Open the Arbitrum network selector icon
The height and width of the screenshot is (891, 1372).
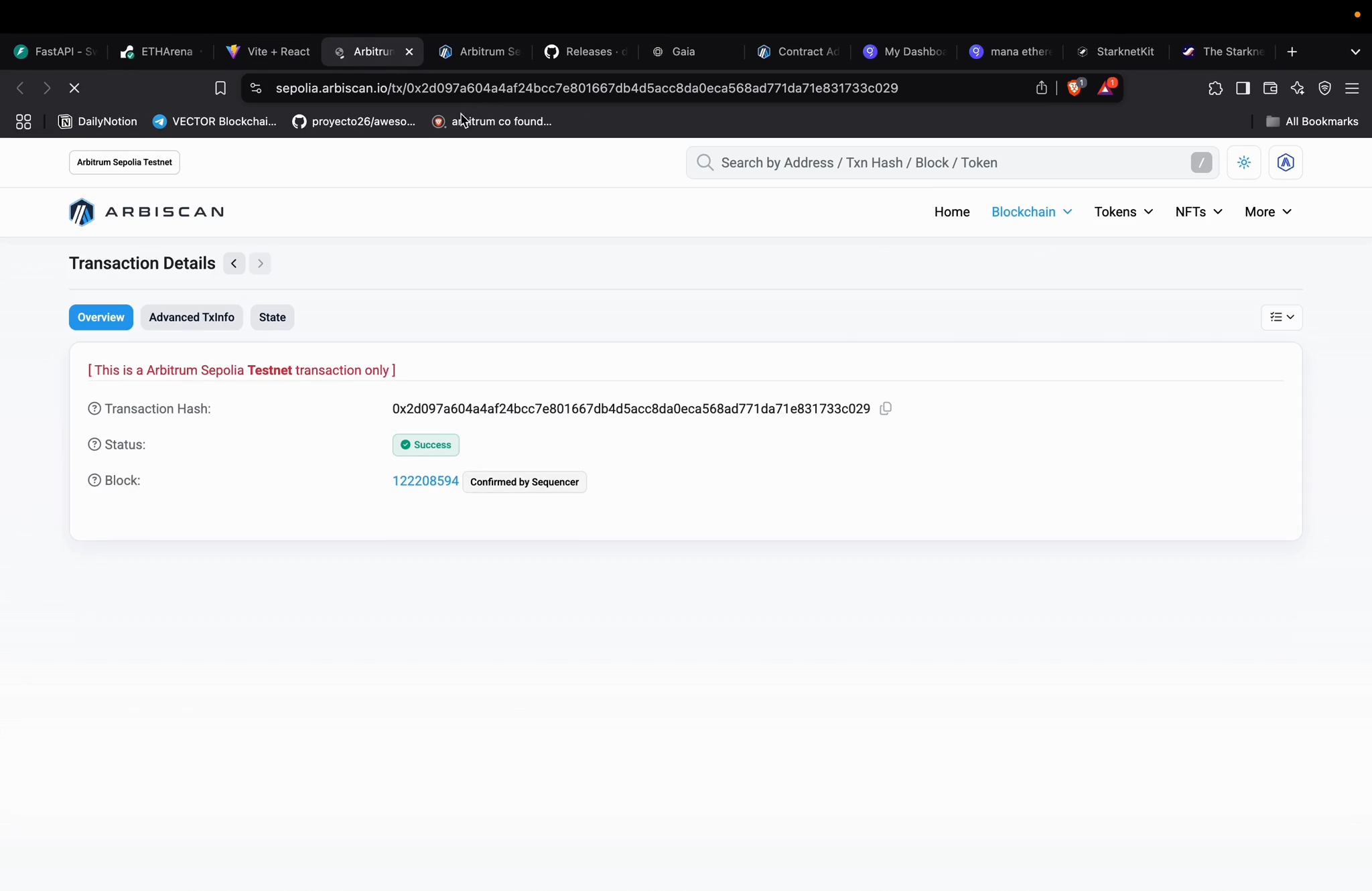point(1286,162)
